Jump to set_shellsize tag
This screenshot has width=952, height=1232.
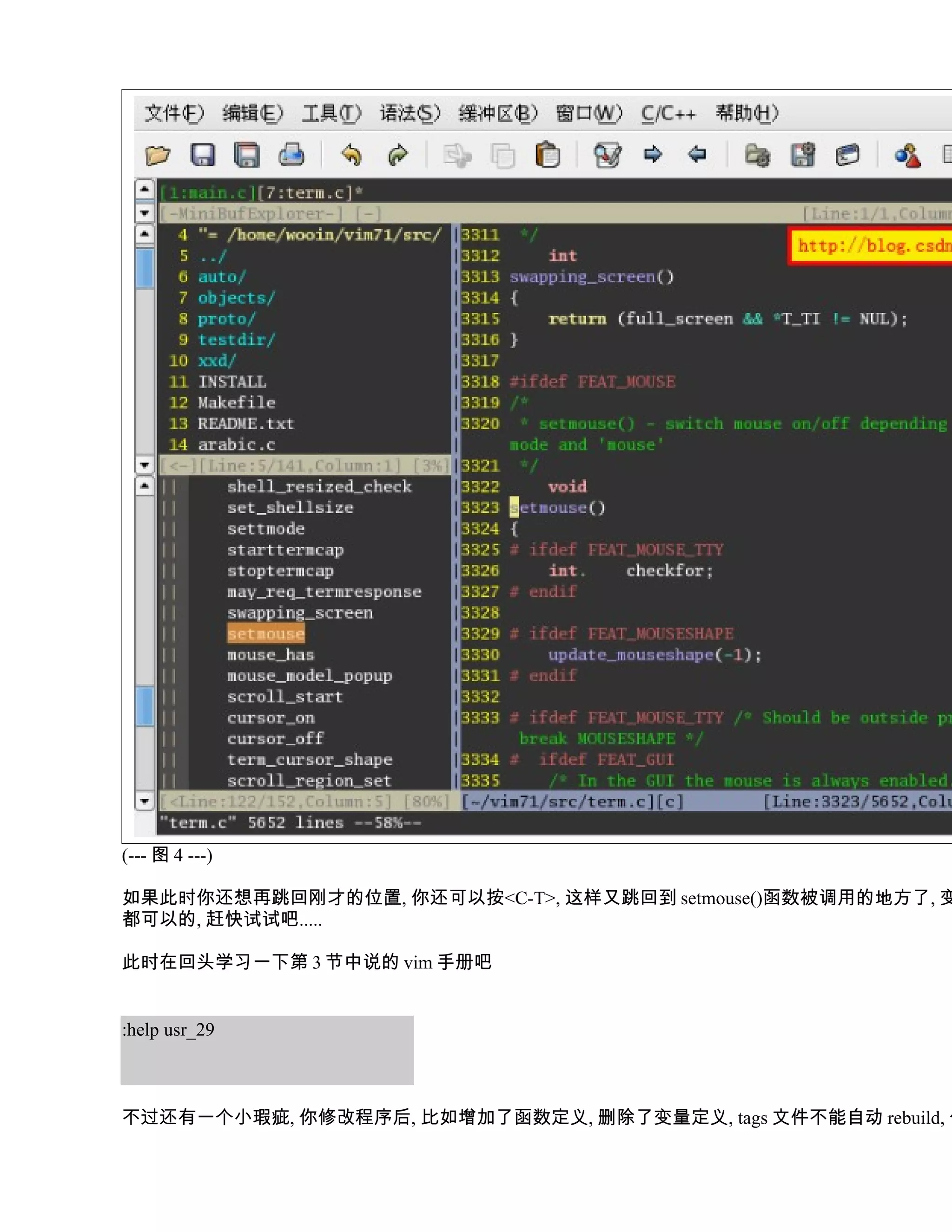290,507
